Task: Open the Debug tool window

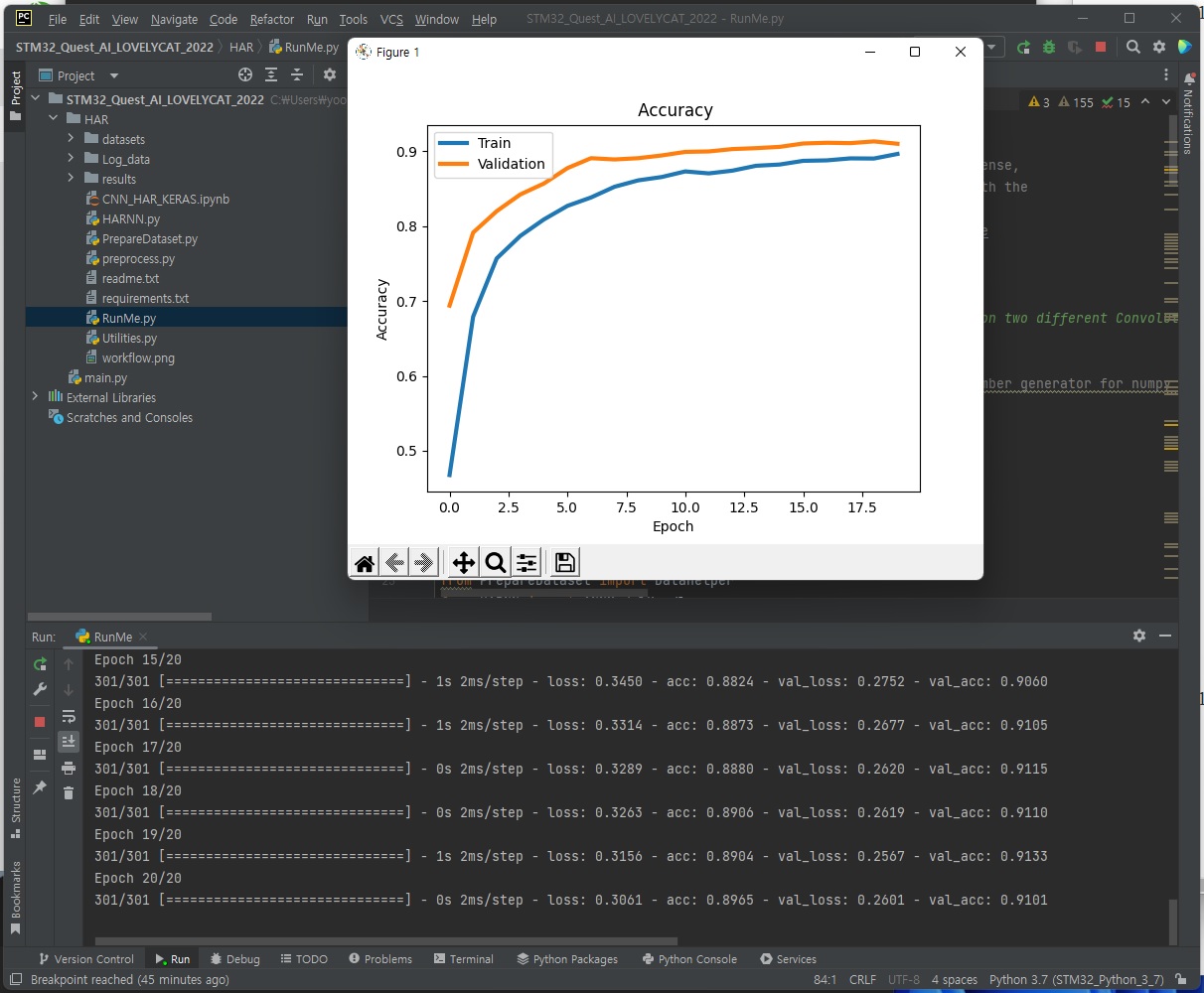Action: click(x=234, y=959)
